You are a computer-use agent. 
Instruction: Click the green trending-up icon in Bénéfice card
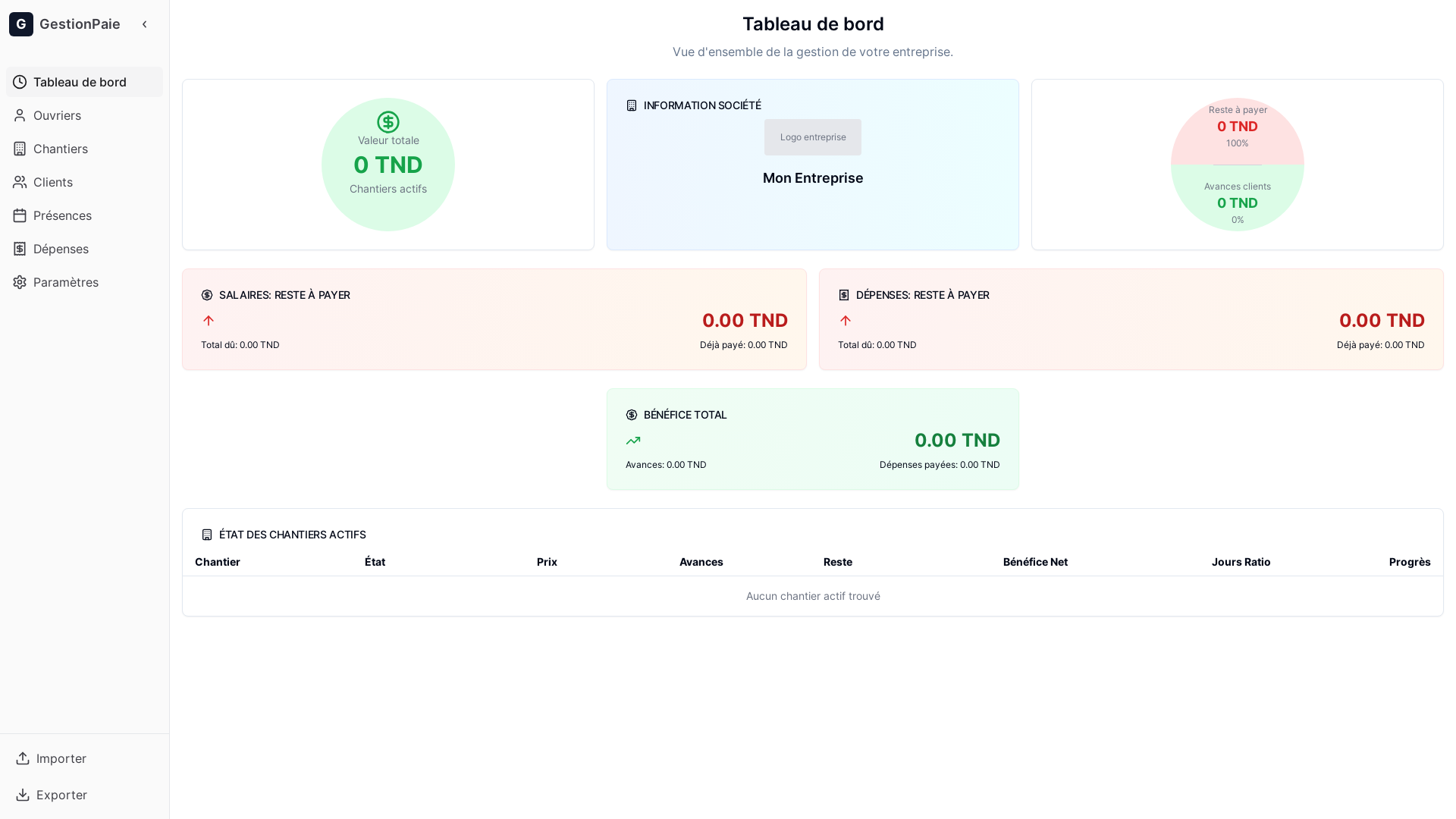[x=633, y=441]
